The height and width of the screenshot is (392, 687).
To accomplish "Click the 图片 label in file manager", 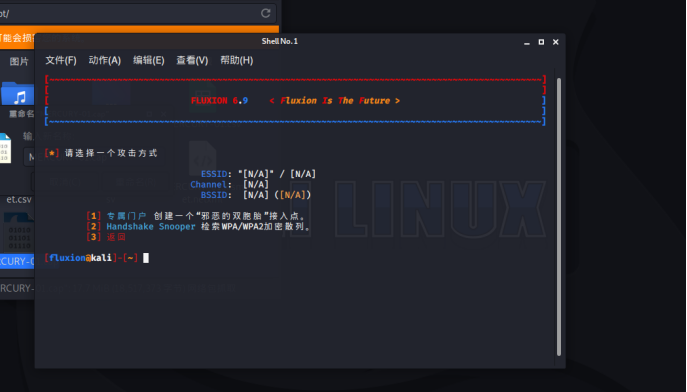I will (19, 61).
